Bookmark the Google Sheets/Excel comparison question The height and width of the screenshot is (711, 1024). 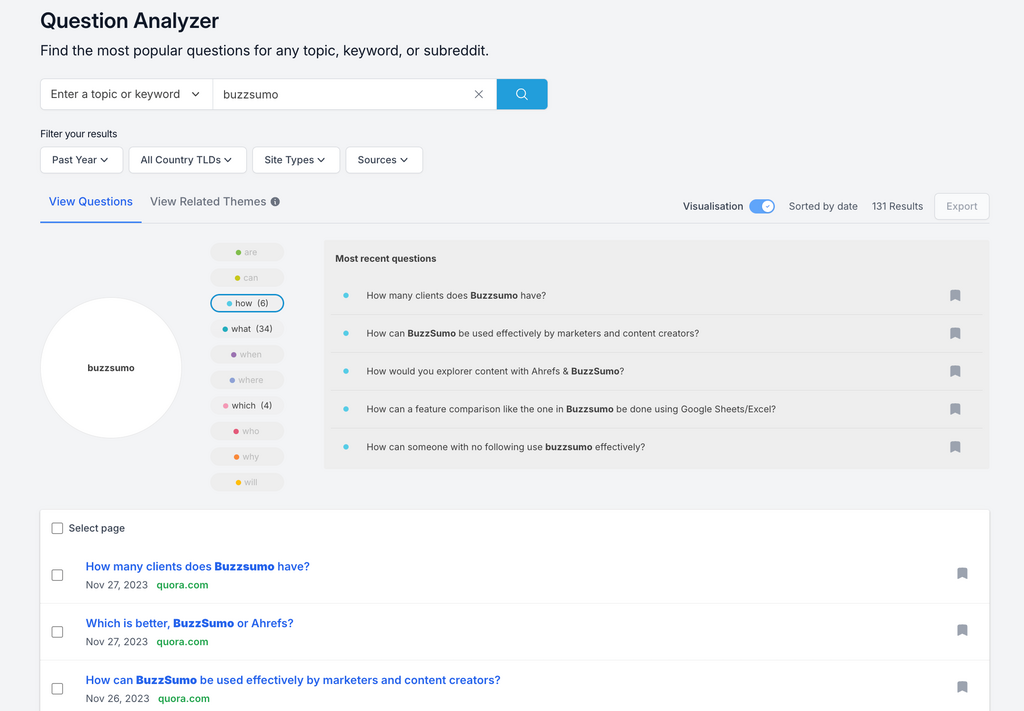click(x=955, y=409)
